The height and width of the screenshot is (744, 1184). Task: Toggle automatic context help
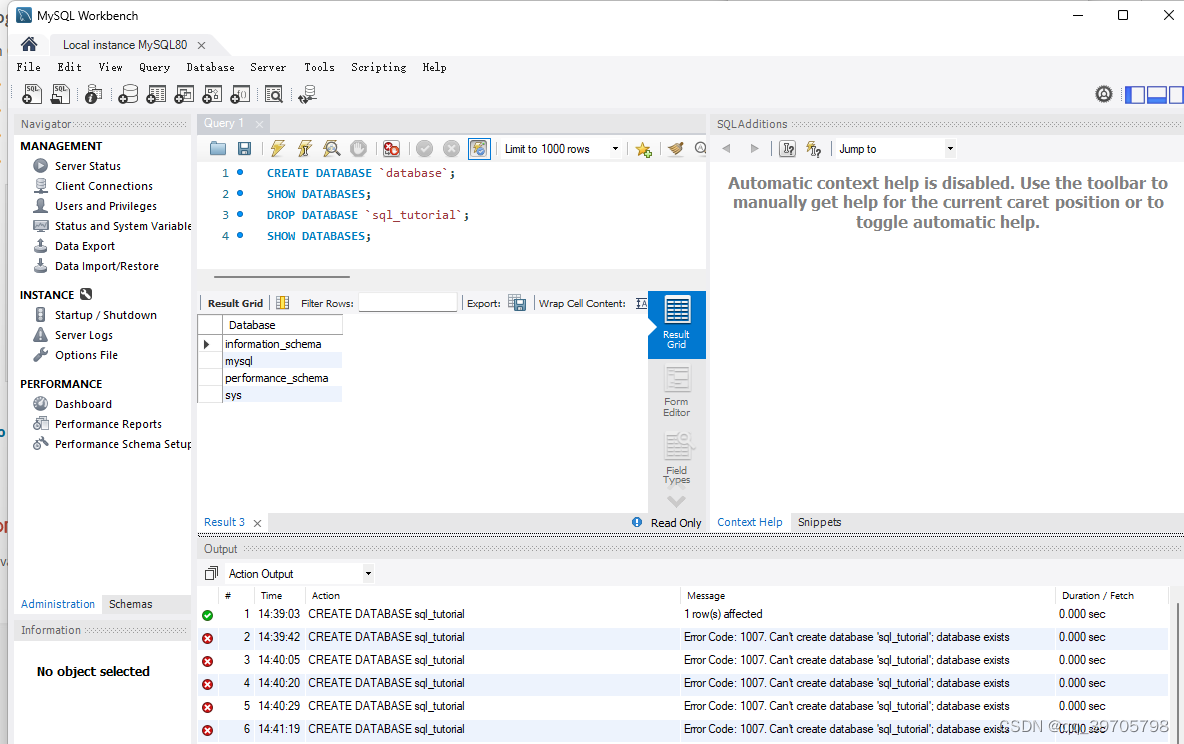pos(813,149)
